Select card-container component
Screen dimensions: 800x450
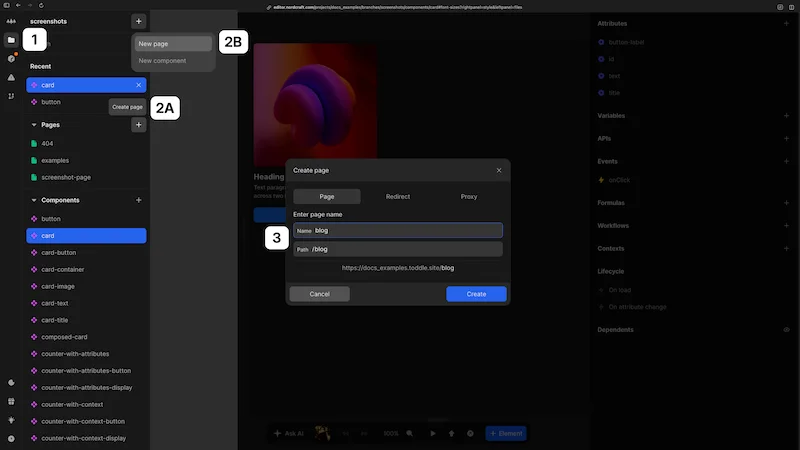coord(86,269)
